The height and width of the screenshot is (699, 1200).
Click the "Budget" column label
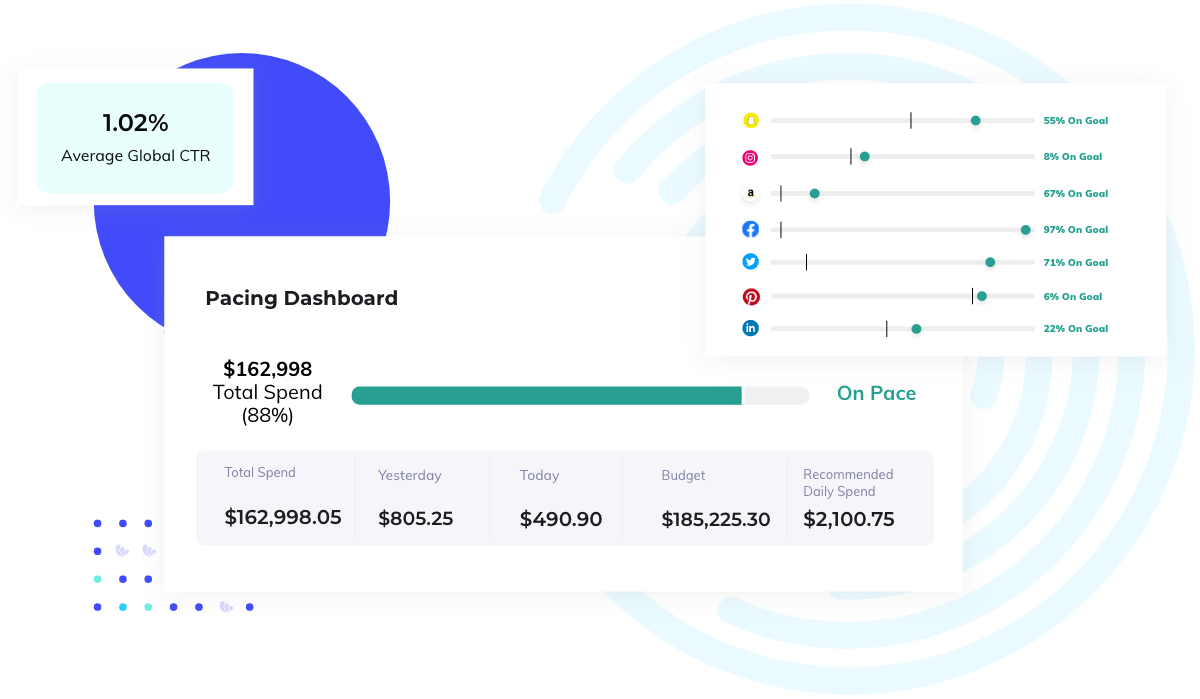point(685,476)
